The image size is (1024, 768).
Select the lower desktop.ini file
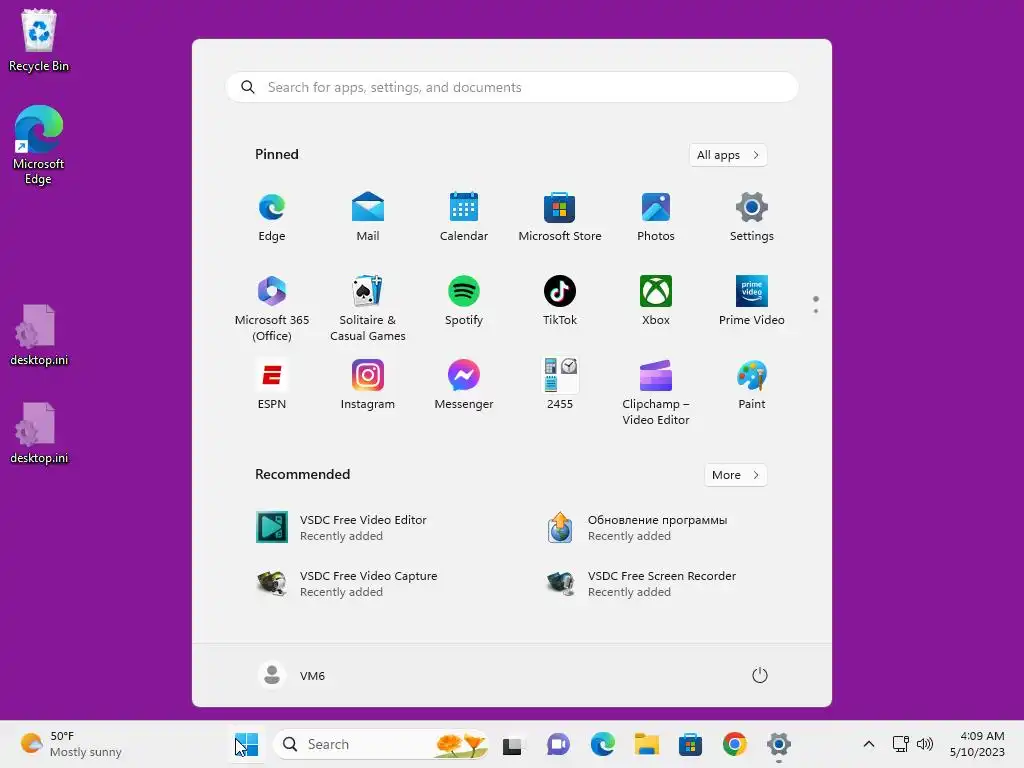tap(39, 433)
